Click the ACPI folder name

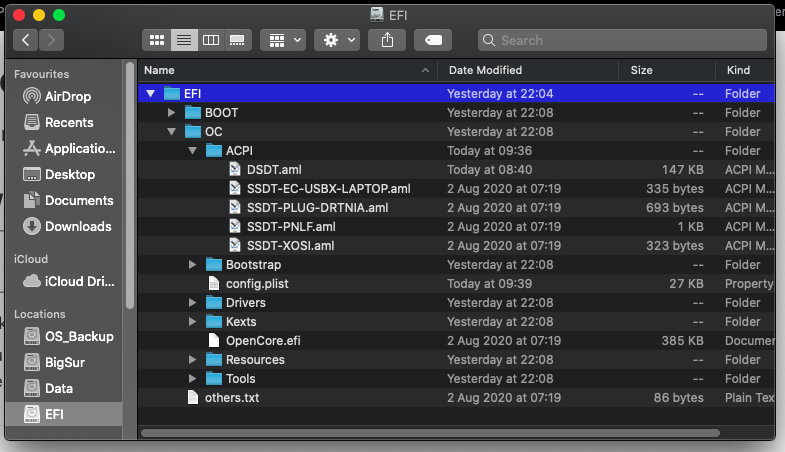(x=239, y=151)
